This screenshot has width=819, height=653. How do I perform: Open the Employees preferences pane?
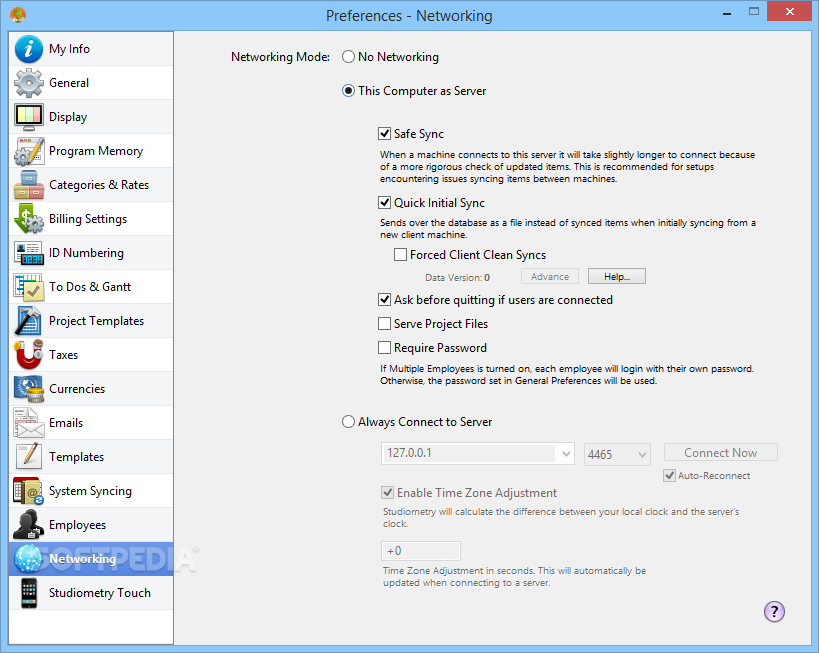(x=91, y=525)
